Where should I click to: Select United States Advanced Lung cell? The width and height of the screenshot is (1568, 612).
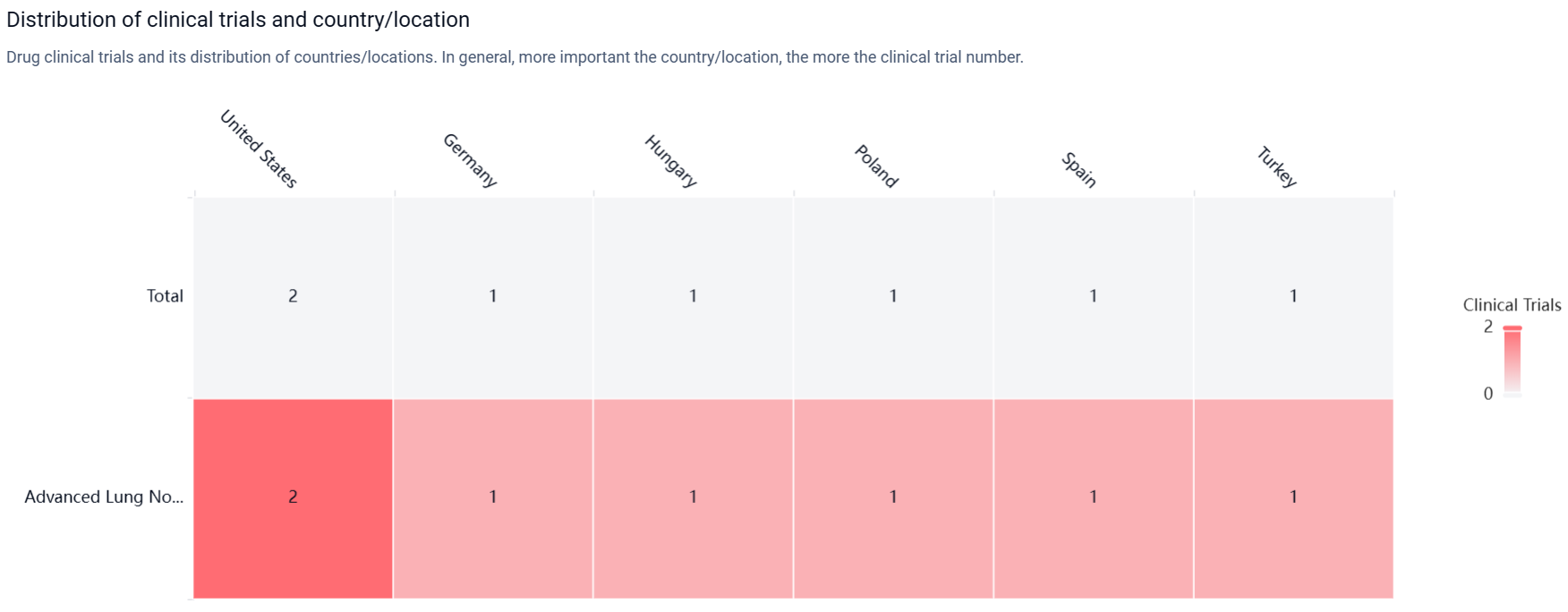(x=293, y=497)
